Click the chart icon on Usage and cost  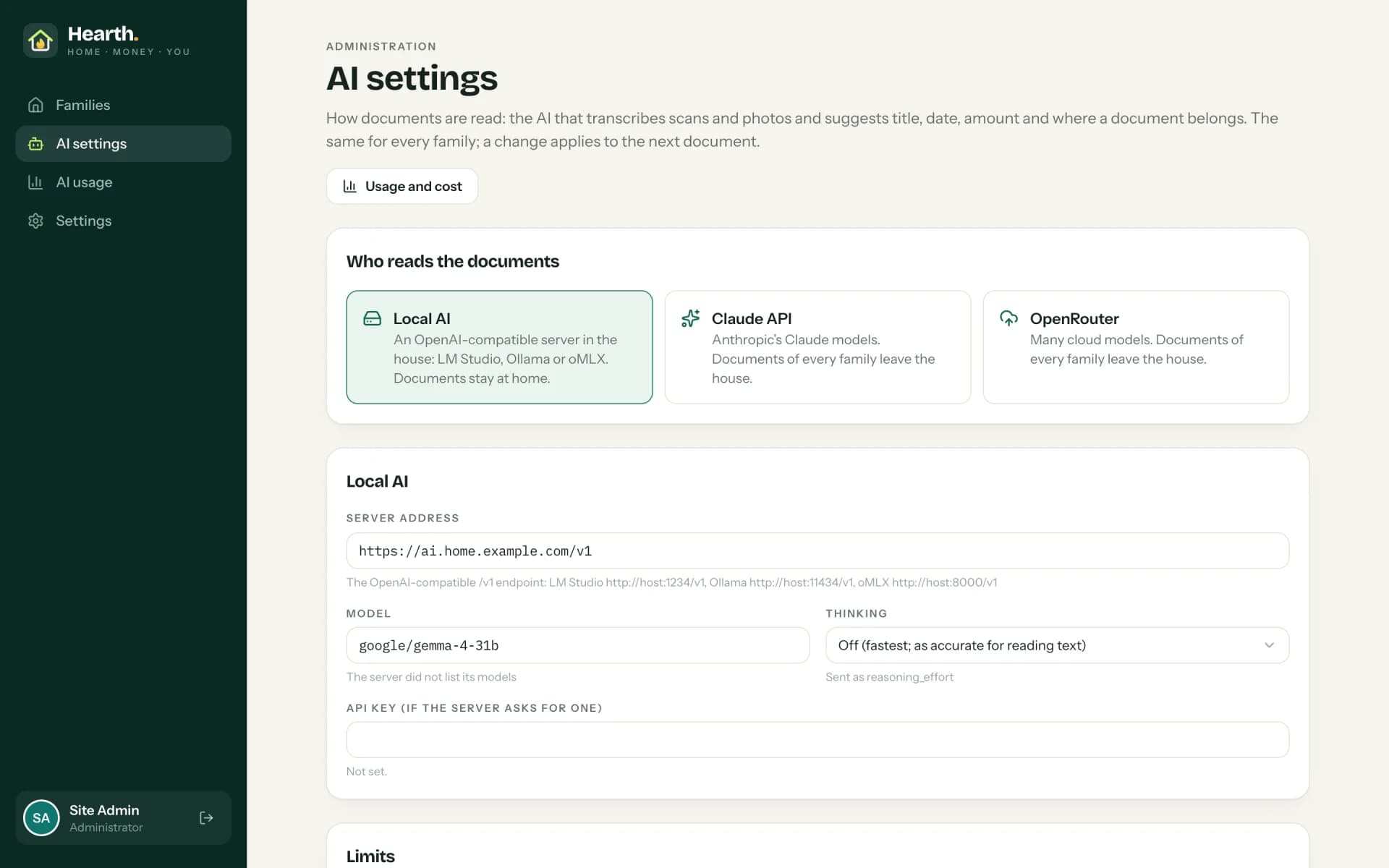point(350,186)
